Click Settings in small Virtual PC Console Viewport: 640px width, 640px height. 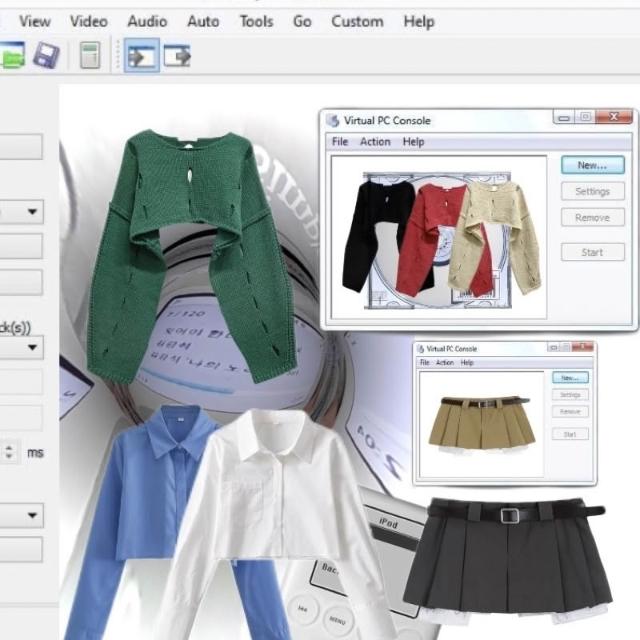tap(570, 395)
